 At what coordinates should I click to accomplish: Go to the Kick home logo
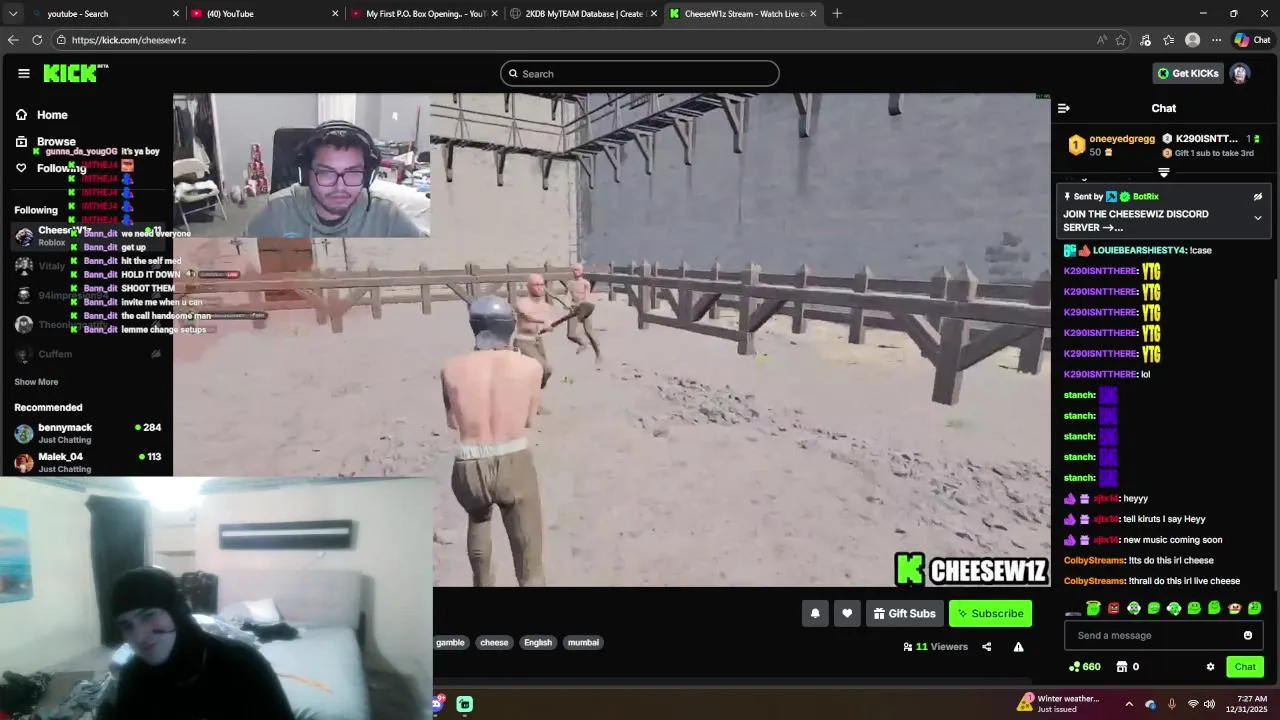(x=75, y=73)
